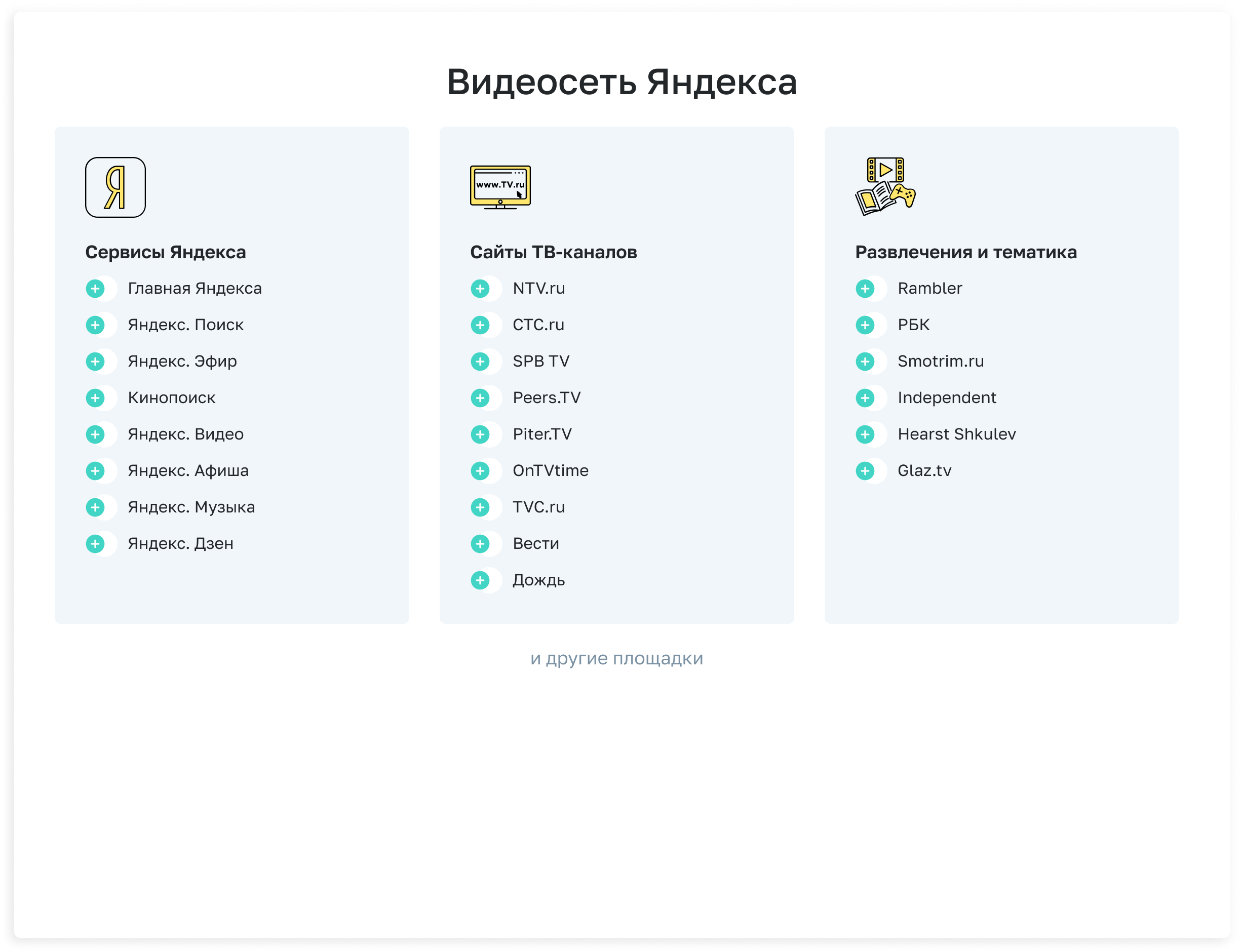The image size is (1242, 952).
Task: Click plus icon beside Кинопоиск
Action: point(95,398)
